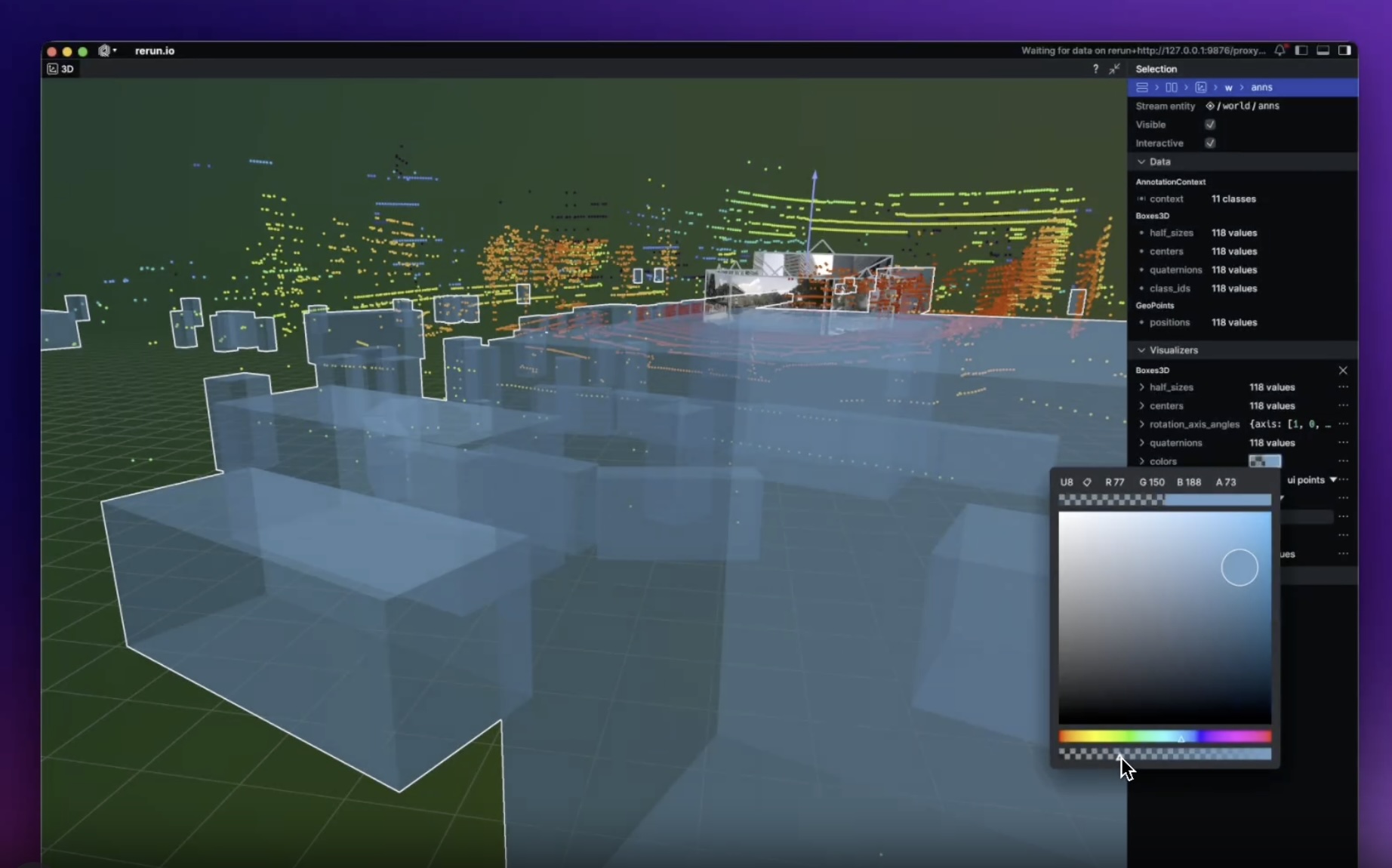Screen dimensions: 1392x868
Task: Collapse the Visualizers section
Action: (1141, 349)
